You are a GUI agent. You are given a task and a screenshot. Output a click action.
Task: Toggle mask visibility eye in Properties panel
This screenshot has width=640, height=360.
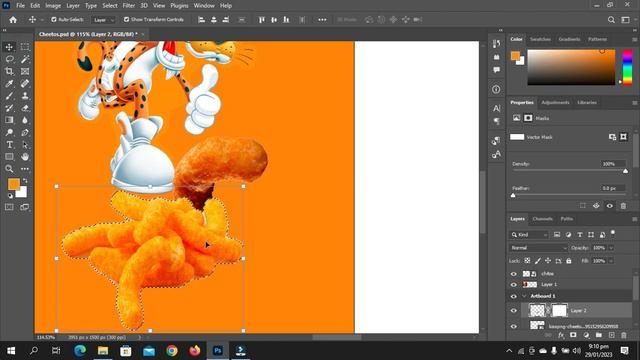610,206
